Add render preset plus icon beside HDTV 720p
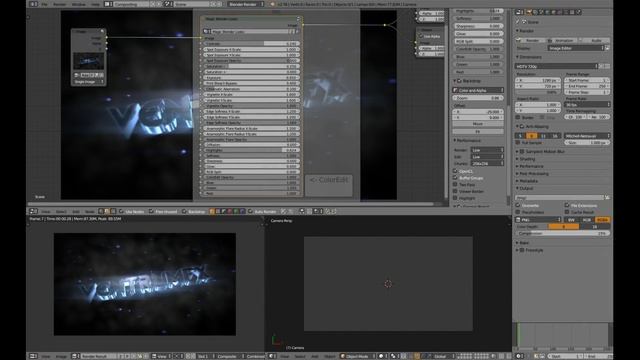 coord(601,66)
